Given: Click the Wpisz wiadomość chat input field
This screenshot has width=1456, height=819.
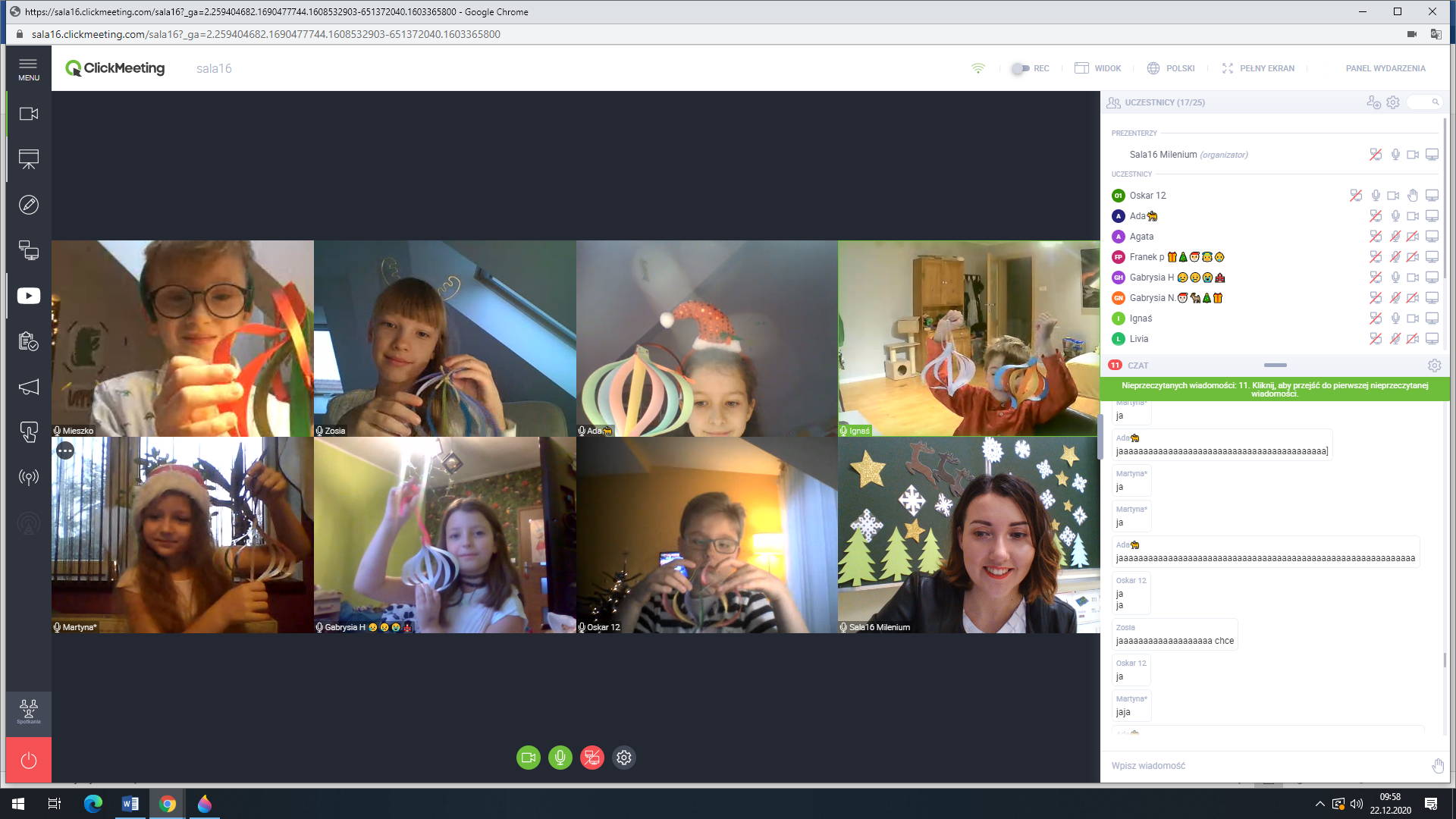Looking at the screenshot, I should tap(1266, 766).
